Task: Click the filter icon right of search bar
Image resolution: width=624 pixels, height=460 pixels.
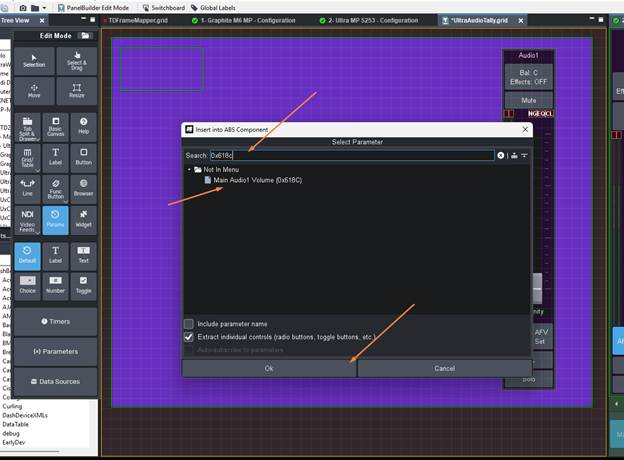Action: [x=525, y=156]
